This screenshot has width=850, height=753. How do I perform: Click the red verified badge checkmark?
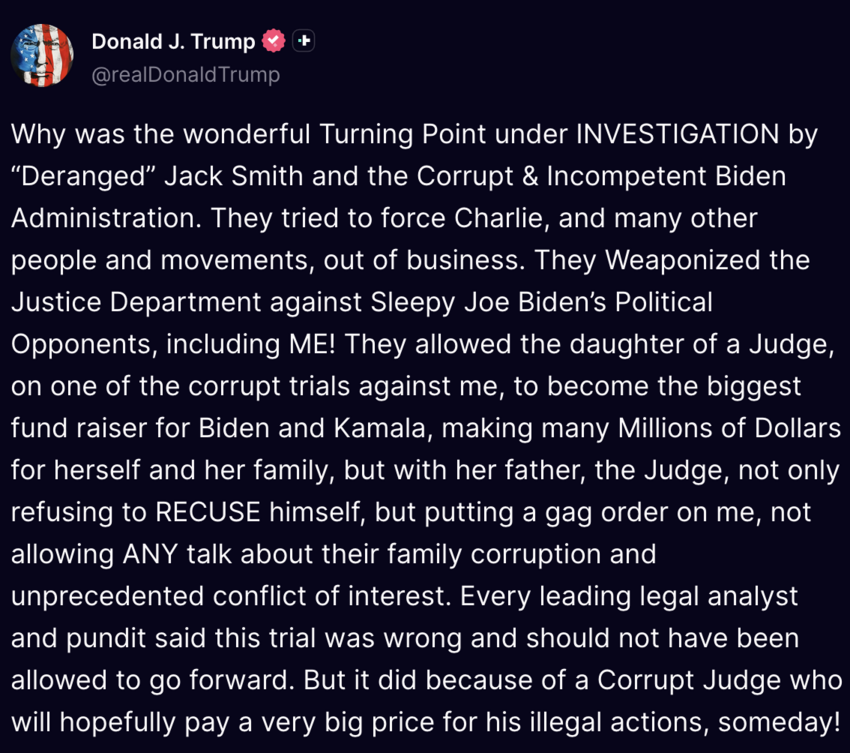pyautogui.click(x=273, y=42)
